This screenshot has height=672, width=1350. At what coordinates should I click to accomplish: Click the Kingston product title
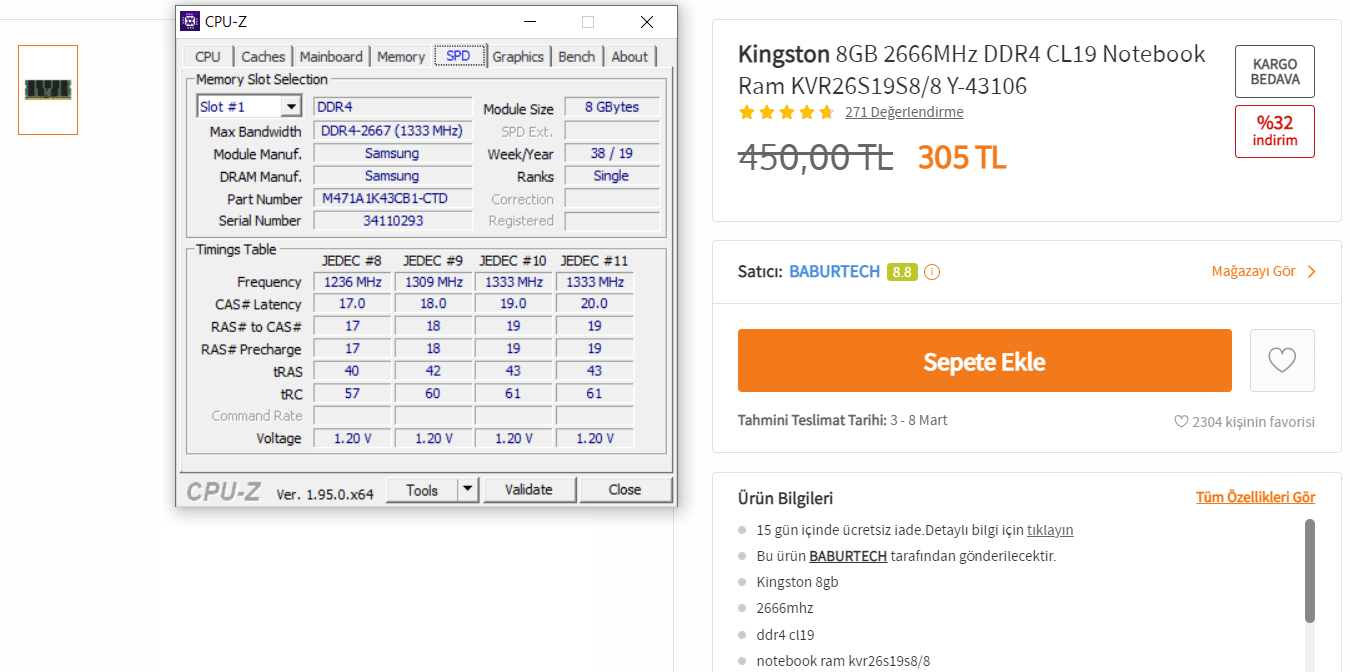click(x=972, y=69)
